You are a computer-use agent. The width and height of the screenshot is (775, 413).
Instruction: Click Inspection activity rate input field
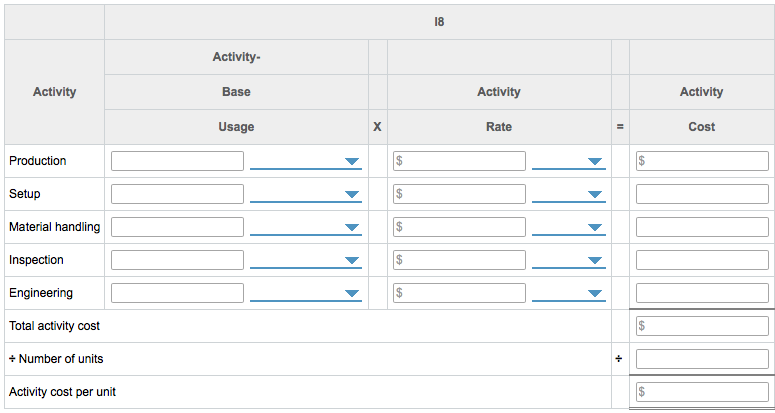pos(459,260)
